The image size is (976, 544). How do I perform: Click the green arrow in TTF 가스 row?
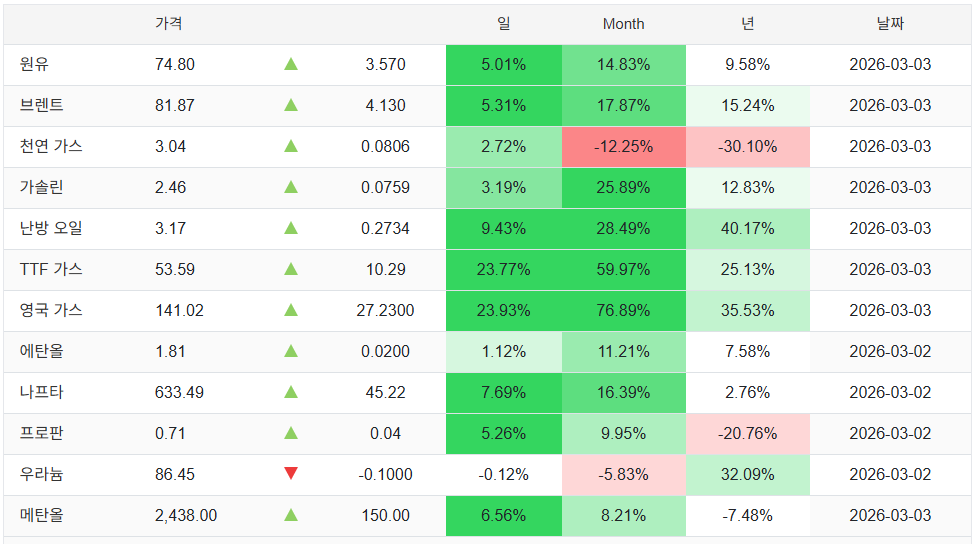291,269
